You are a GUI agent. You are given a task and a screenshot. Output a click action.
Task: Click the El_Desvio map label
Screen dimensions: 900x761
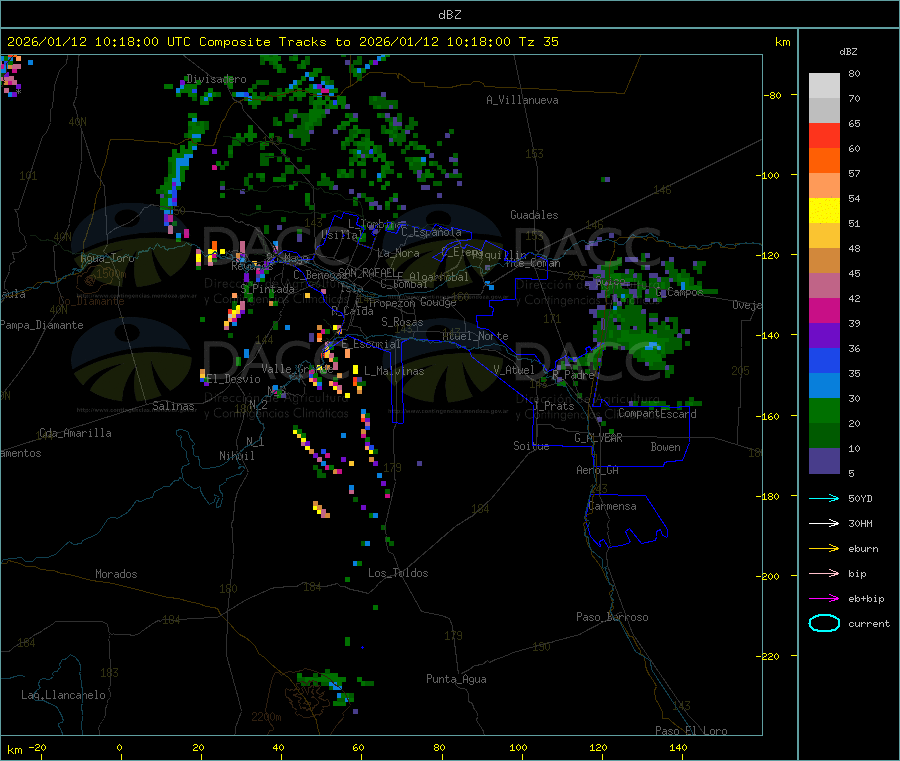click(x=234, y=379)
